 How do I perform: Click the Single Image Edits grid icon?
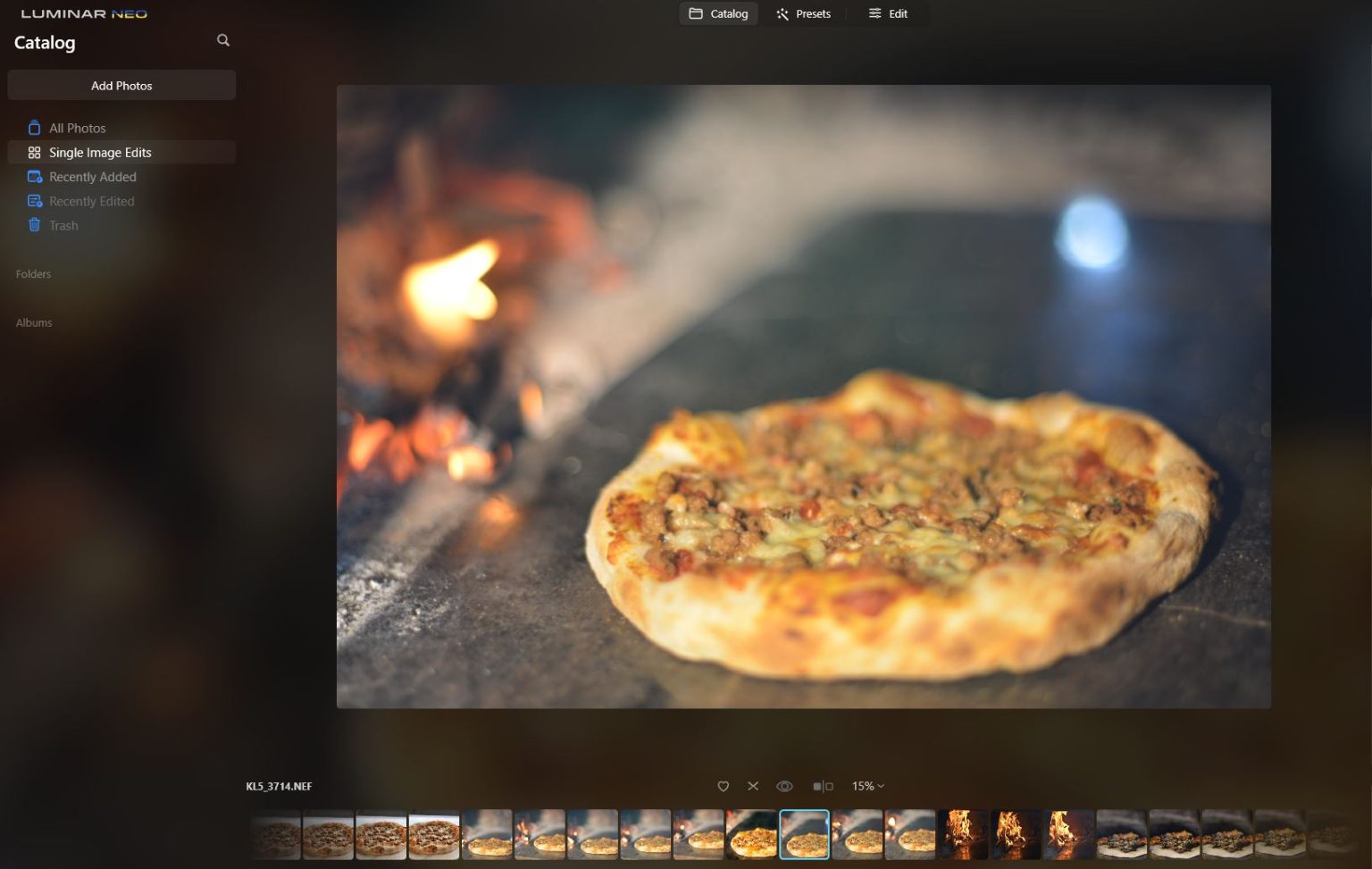34,152
